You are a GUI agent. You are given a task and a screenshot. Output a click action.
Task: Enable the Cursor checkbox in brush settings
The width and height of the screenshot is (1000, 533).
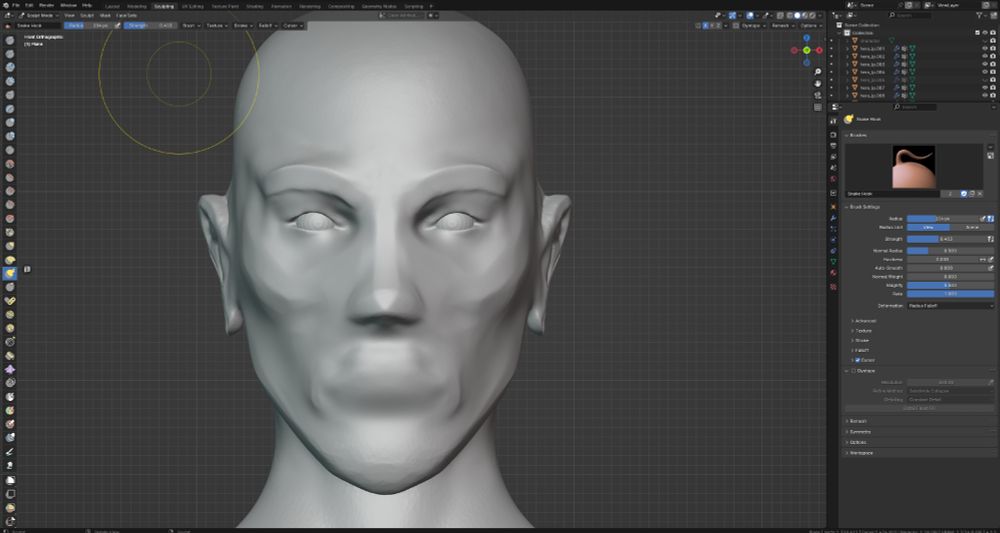point(858,360)
